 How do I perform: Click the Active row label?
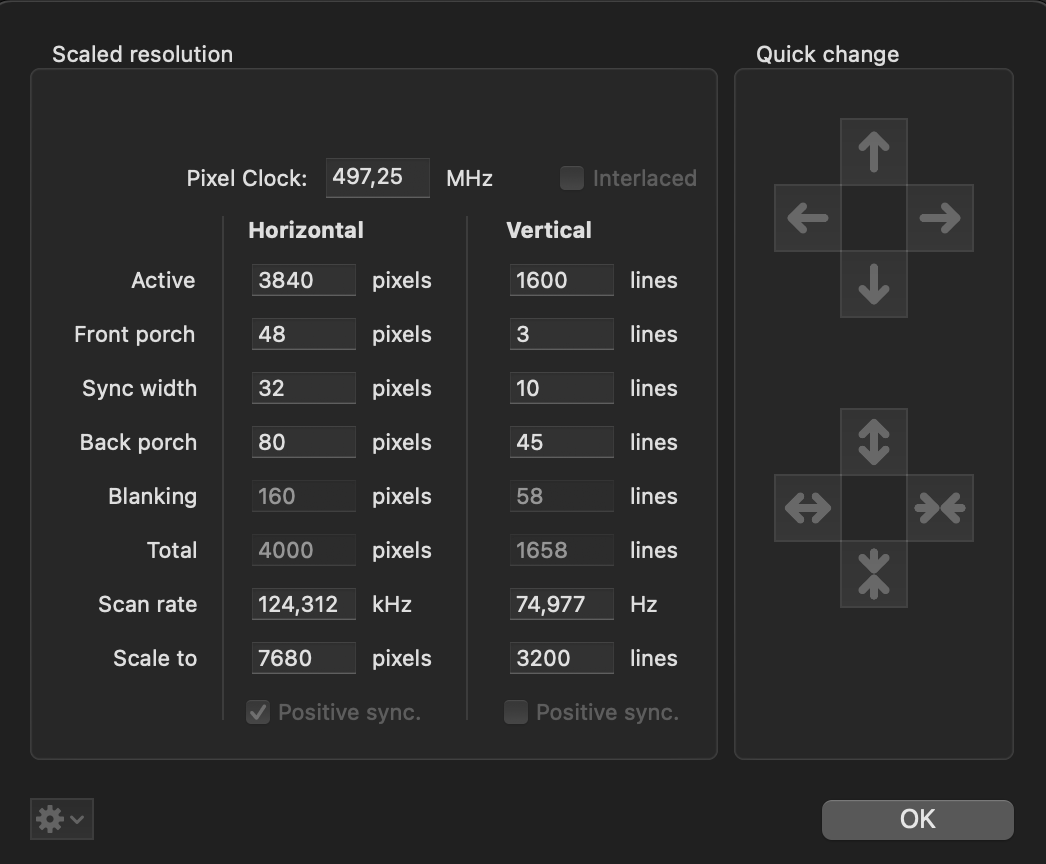pos(163,280)
